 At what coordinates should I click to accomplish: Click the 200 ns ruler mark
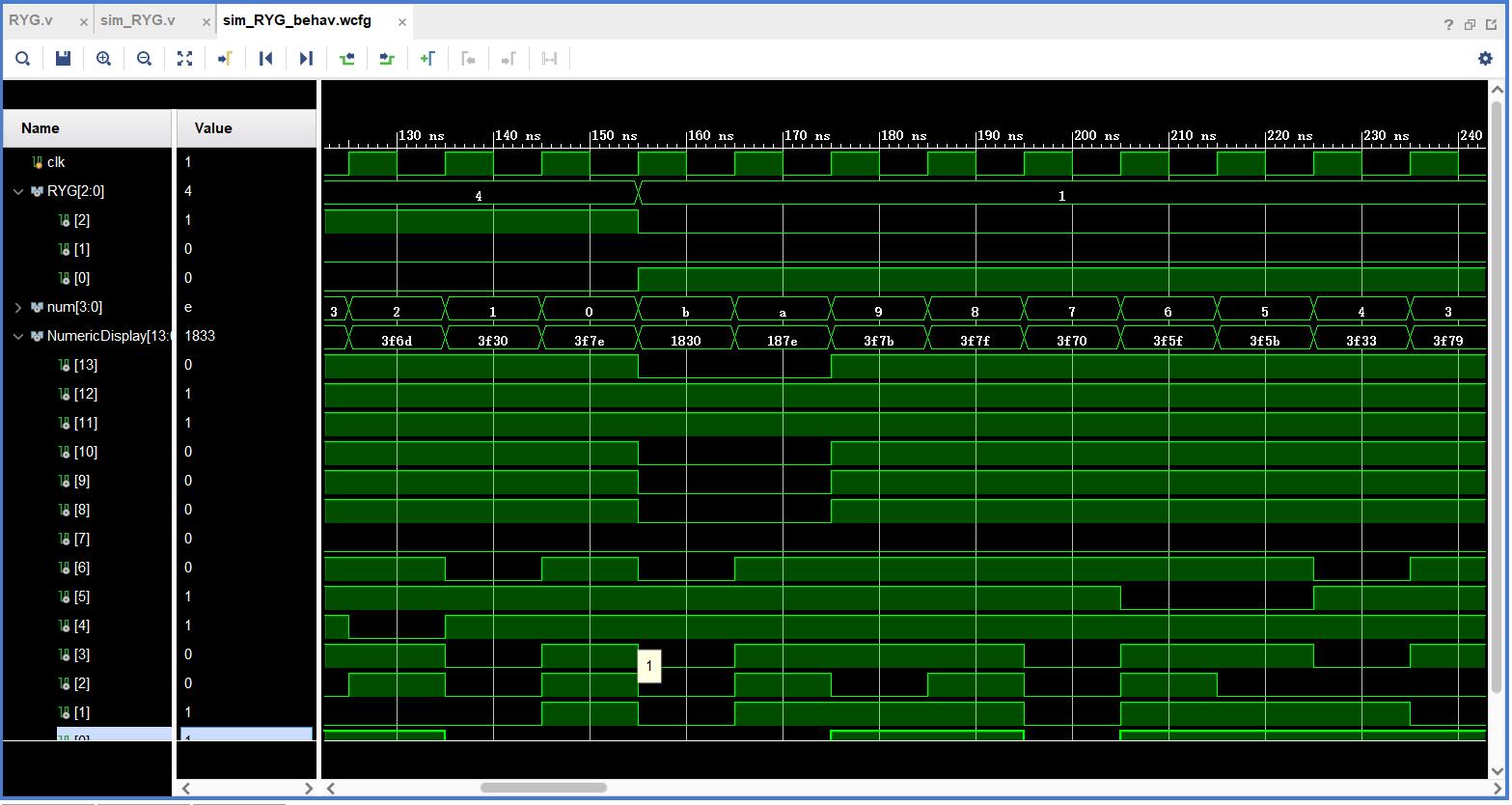click(1097, 136)
